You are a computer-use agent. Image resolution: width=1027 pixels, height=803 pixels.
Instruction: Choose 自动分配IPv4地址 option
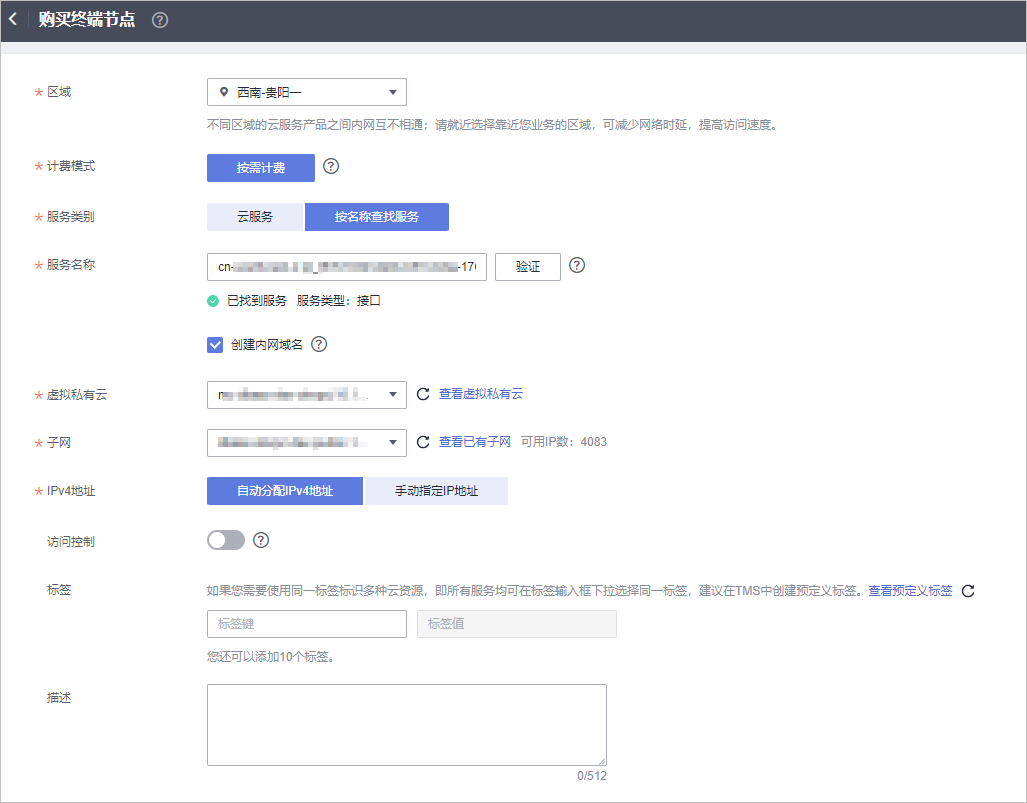(285, 491)
